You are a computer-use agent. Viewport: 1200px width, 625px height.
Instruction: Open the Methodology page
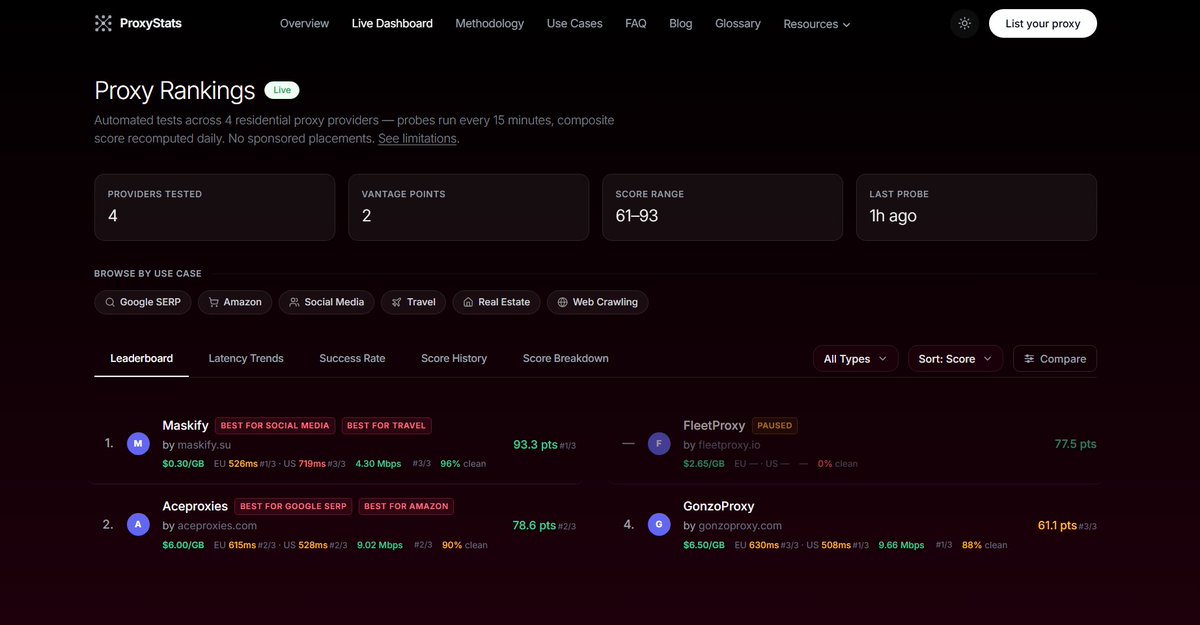coord(489,23)
